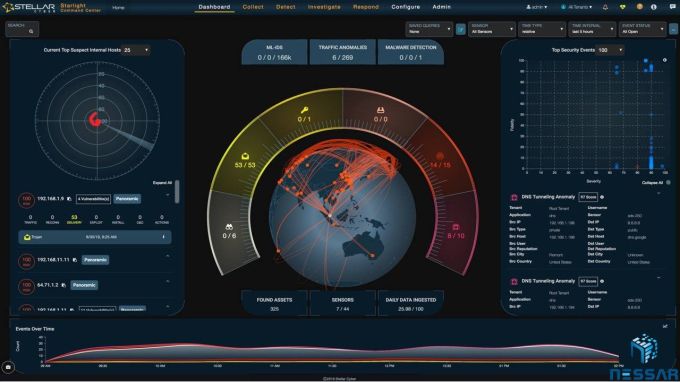Open the notifications bell icon
This screenshot has width=680, height=382.
coord(605,7)
